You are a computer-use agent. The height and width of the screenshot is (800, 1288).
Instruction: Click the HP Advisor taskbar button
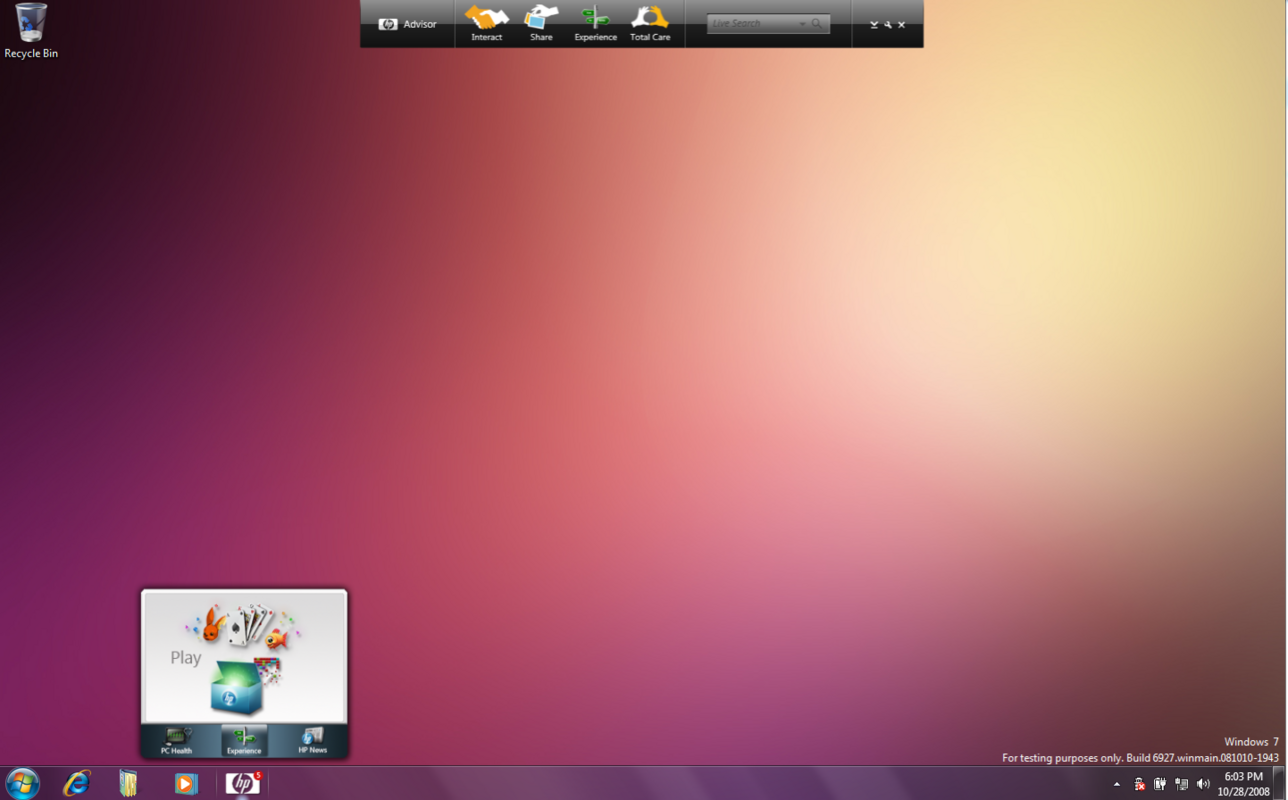pyautogui.click(x=242, y=783)
